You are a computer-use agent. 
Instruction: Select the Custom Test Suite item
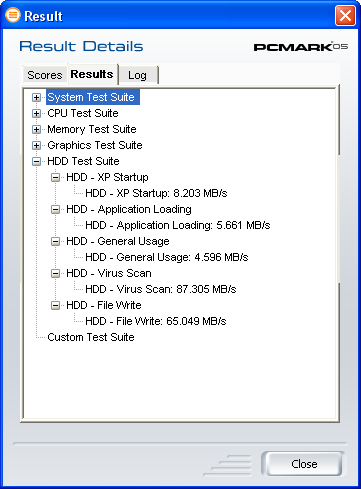(x=91, y=337)
